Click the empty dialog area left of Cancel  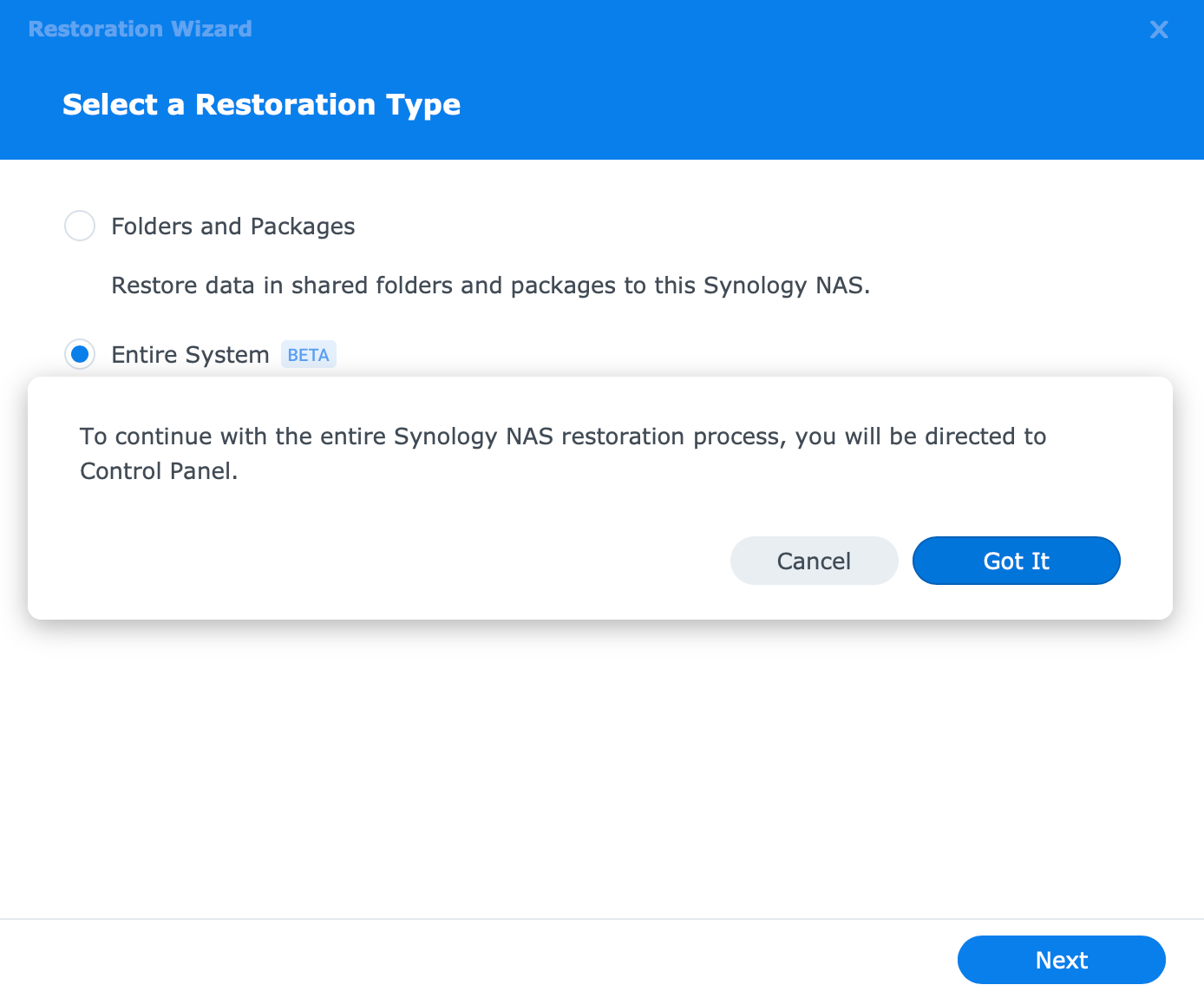coord(390,561)
